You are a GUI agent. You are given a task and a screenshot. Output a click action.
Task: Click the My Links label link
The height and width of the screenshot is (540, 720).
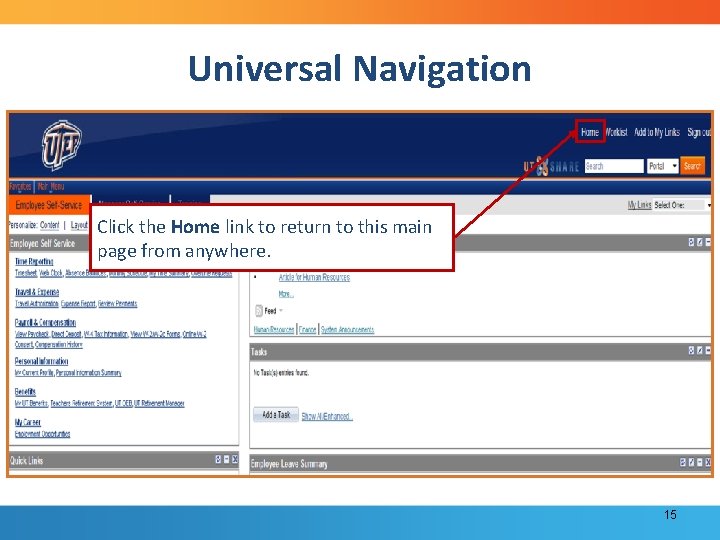point(639,205)
